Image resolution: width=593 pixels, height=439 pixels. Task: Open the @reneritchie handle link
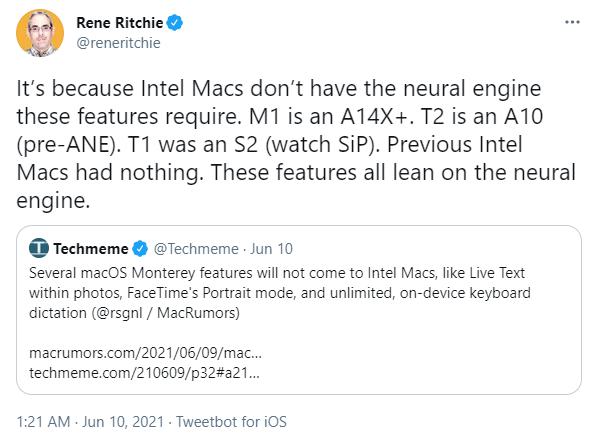coord(118,43)
